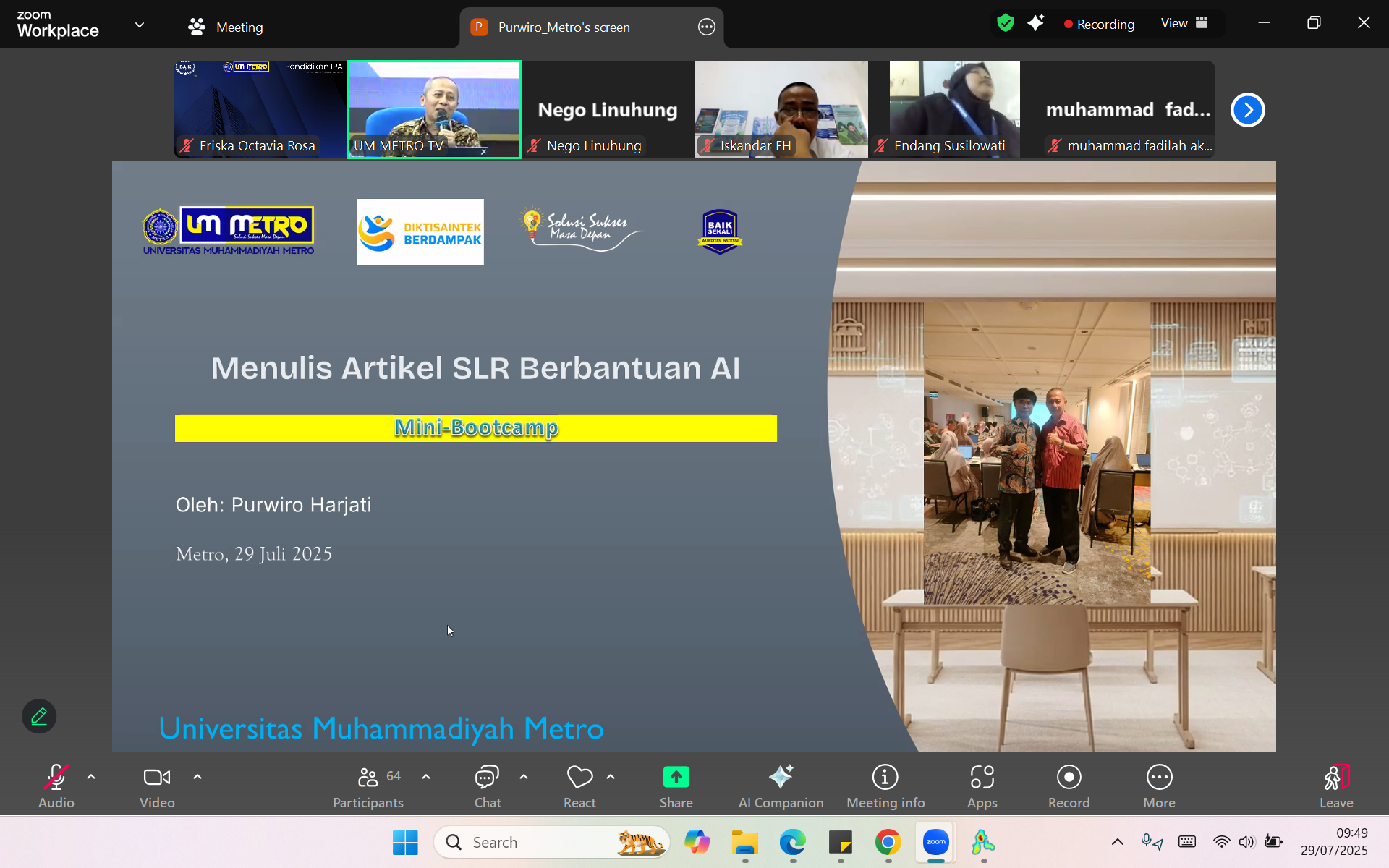Show next participants with the arrow

(1247, 110)
